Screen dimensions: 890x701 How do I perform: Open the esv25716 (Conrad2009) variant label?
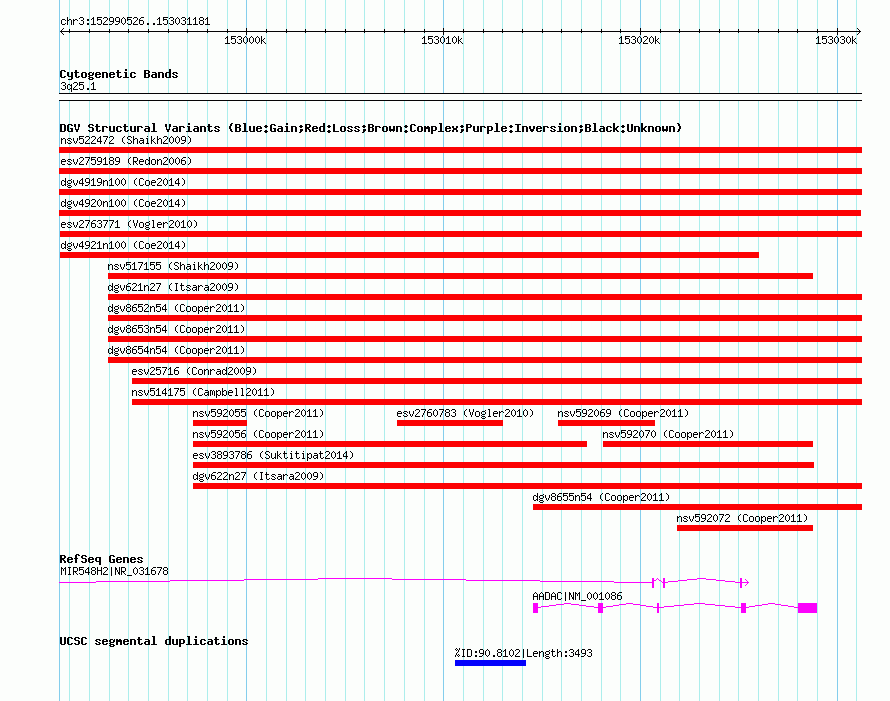coord(194,371)
